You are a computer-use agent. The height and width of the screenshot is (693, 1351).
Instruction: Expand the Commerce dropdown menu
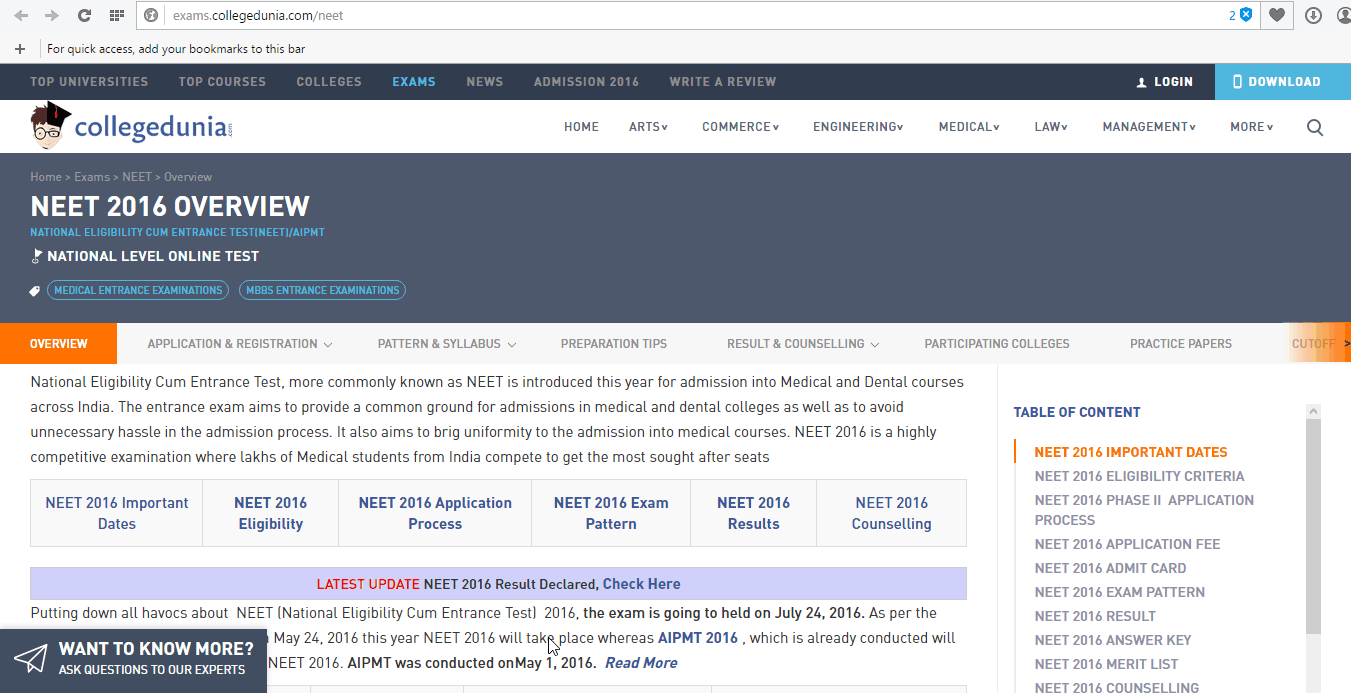tap(740, 127)
